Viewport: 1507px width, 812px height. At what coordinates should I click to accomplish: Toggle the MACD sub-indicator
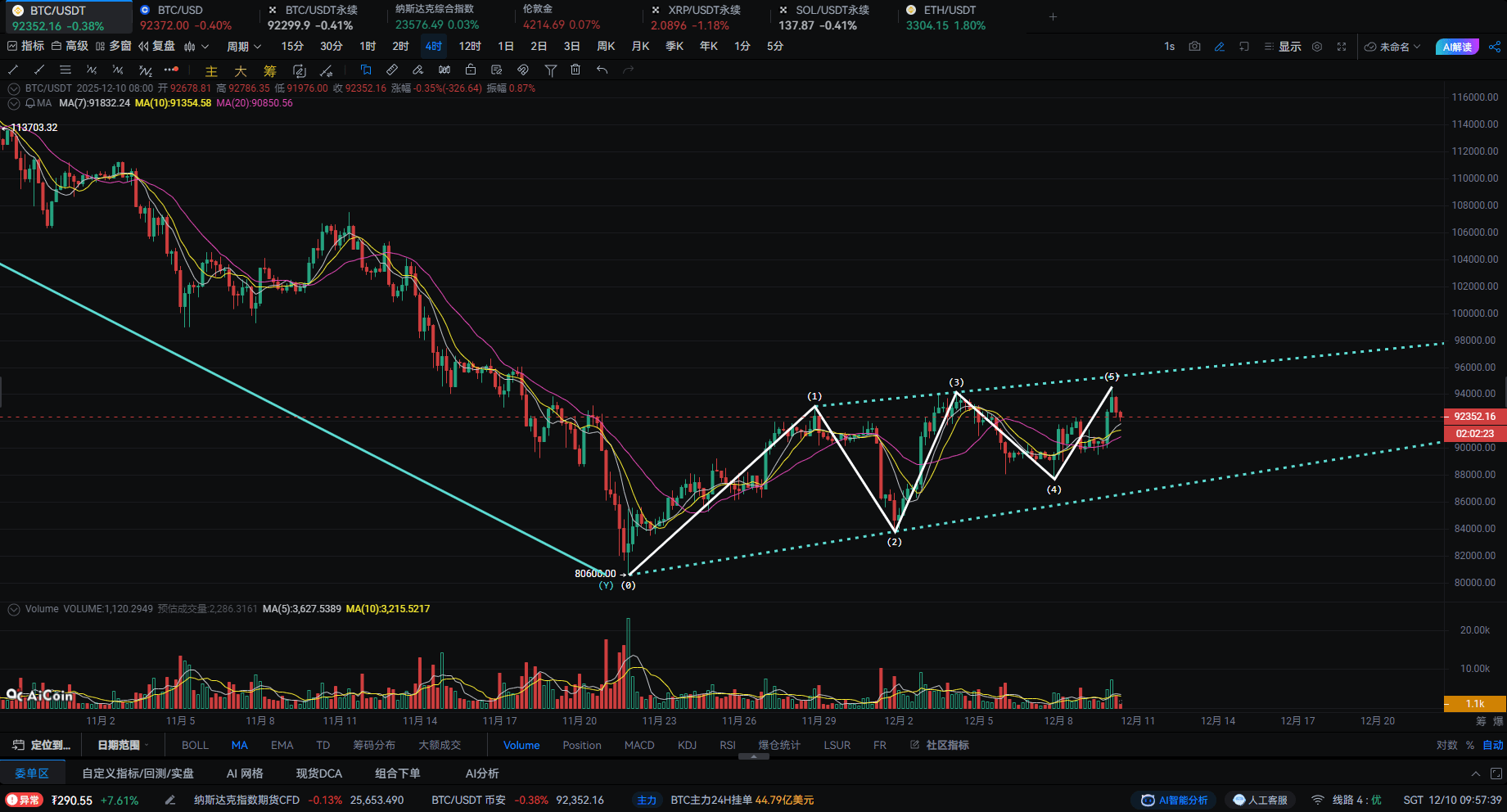coord(639,745)
